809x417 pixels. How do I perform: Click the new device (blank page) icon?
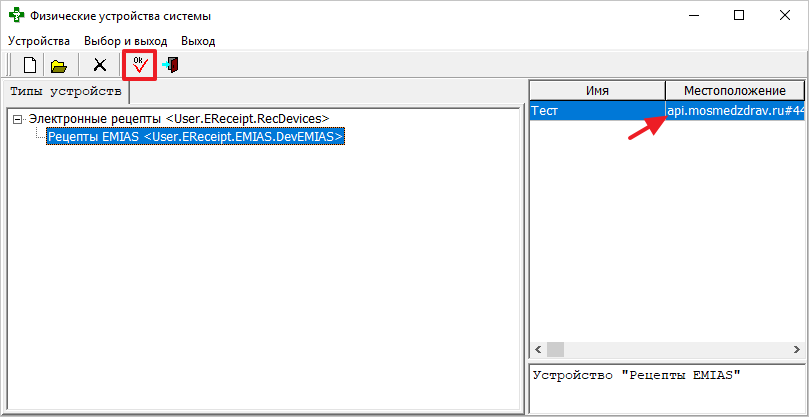pos(30,66)
